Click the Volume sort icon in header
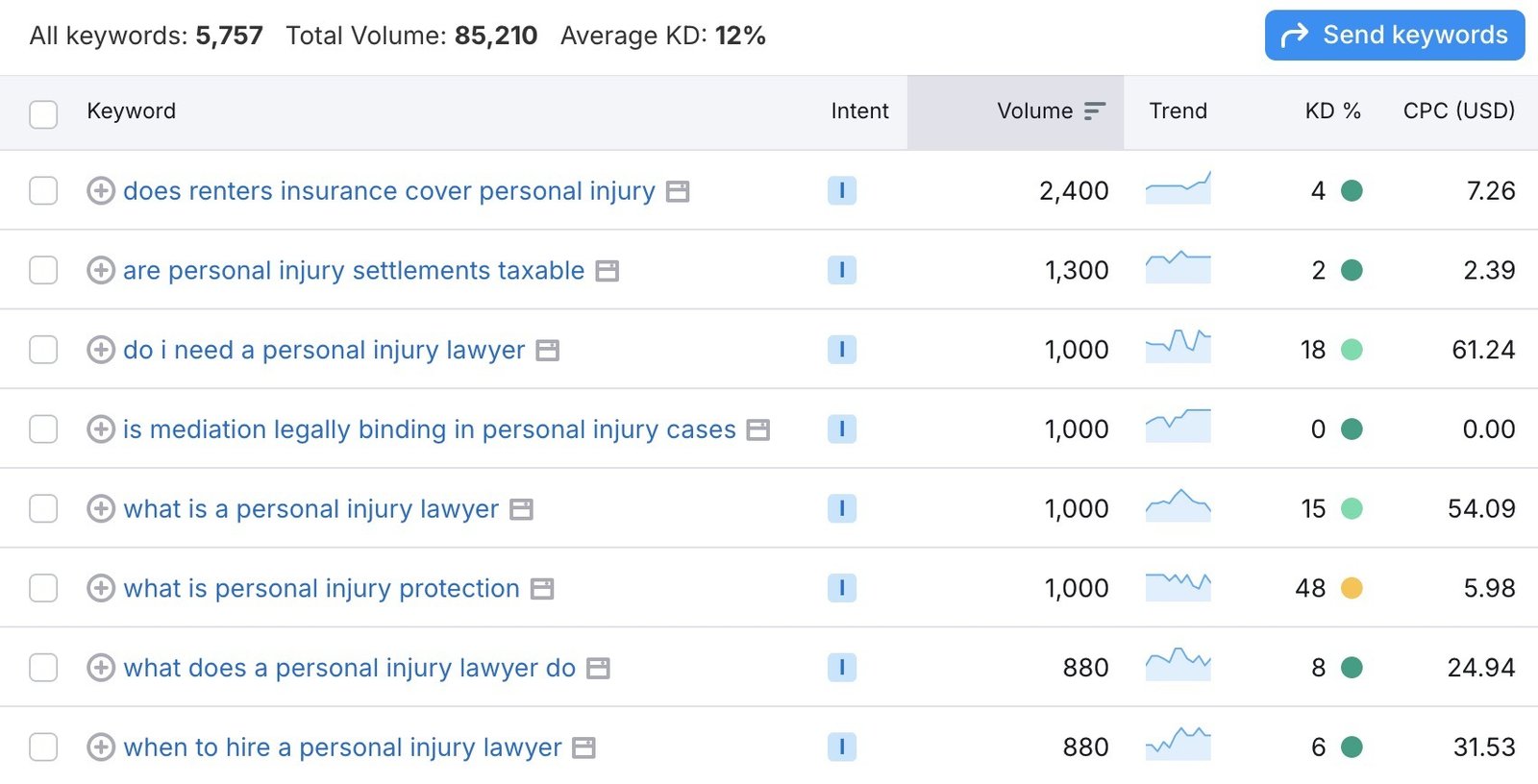The width and height of the screenshot is (1538, 784). click(x=1095, y=111)
